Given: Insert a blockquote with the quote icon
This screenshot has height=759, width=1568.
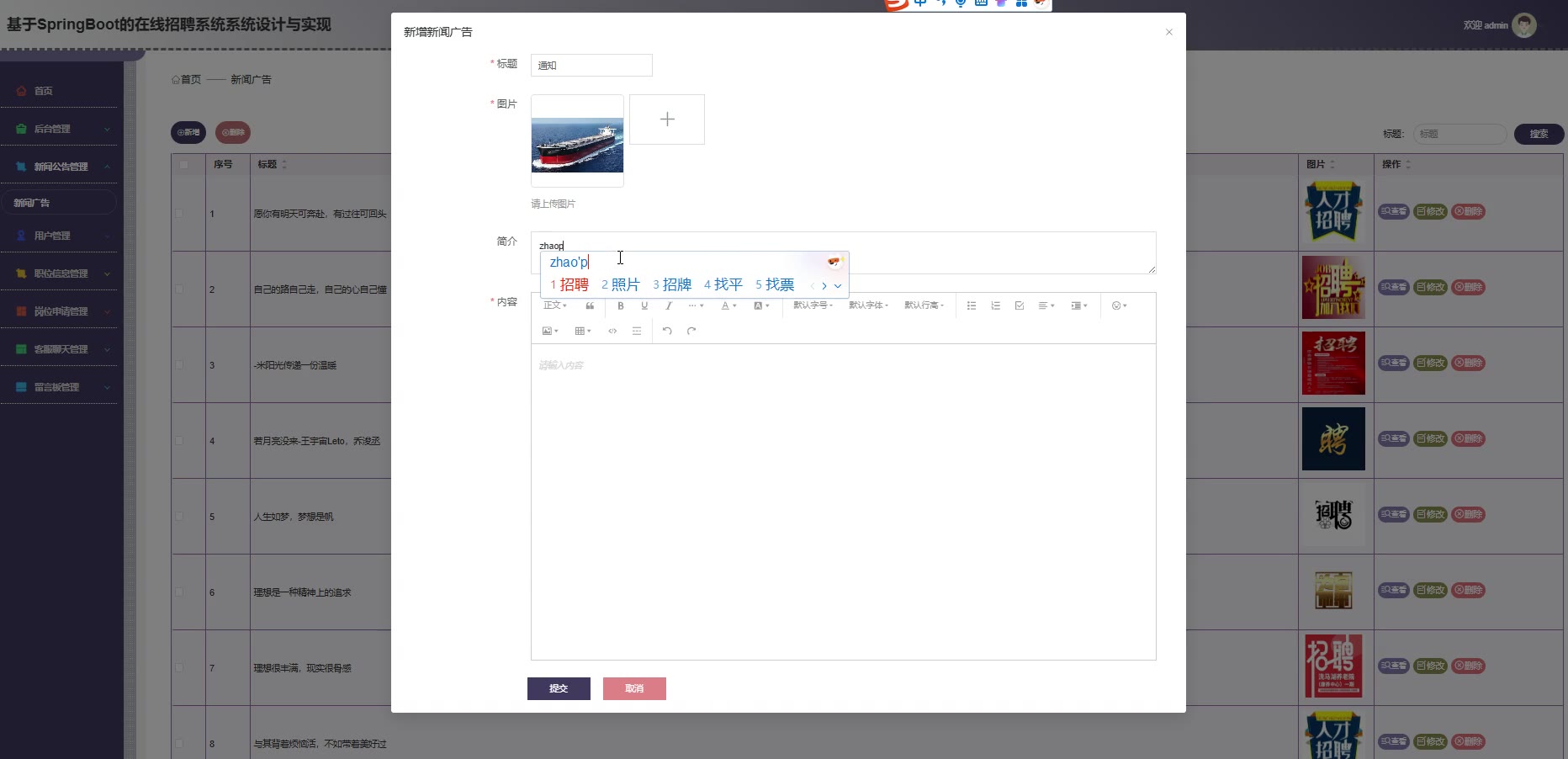Looking at the screenshot, I should pos(590,305).
